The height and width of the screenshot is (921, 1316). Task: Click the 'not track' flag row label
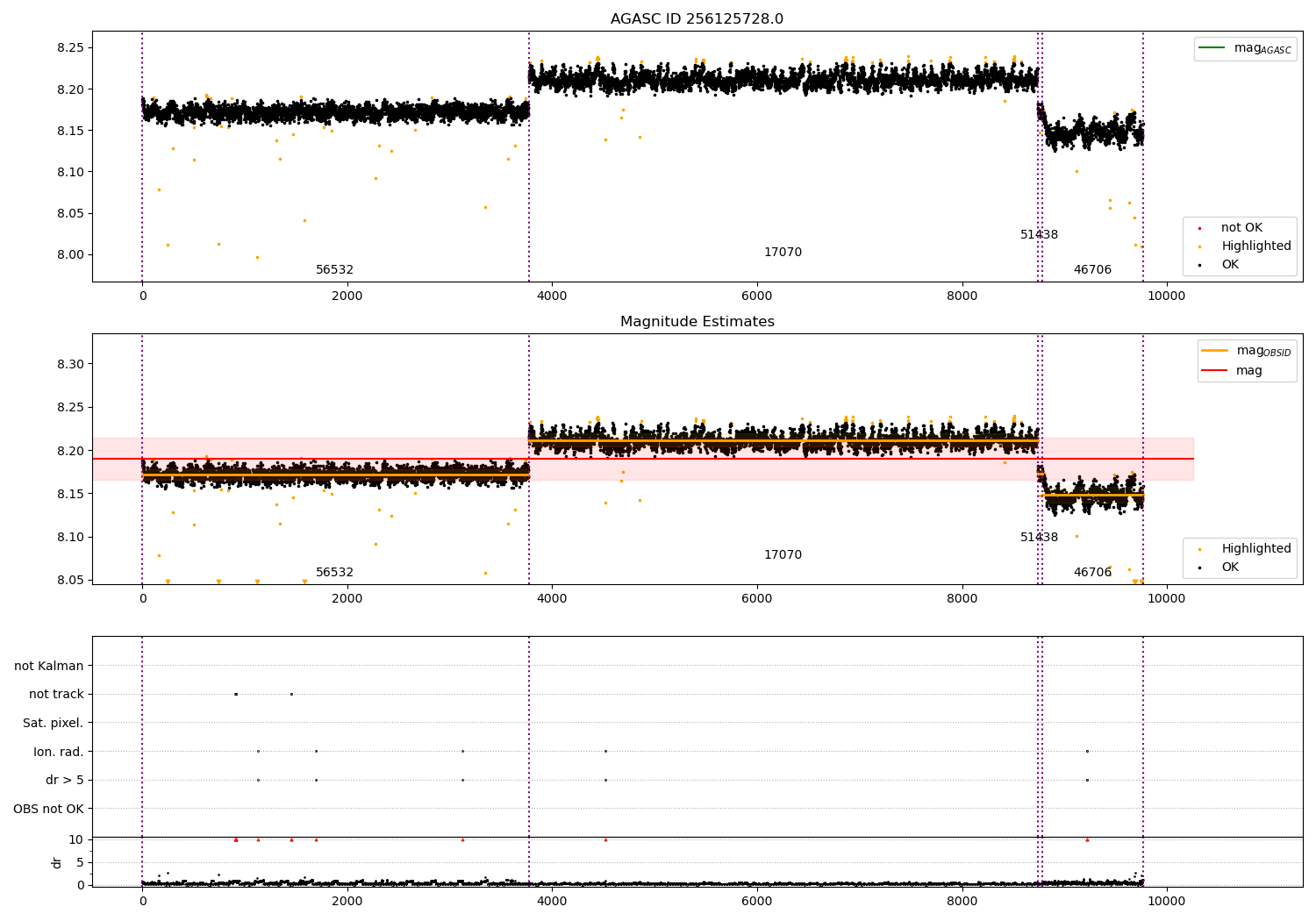[56, 695]
